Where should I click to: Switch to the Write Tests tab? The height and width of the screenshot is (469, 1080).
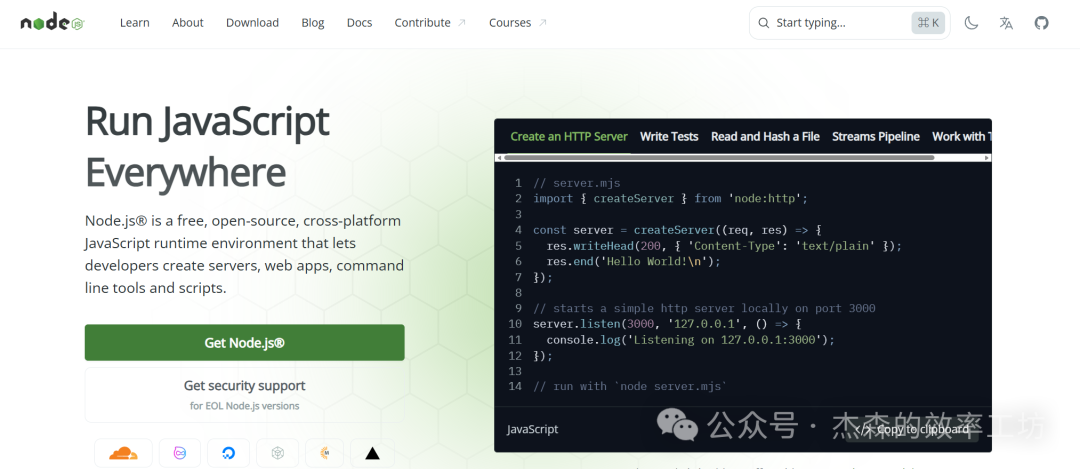pyautogui.click(x=669, y=137)
